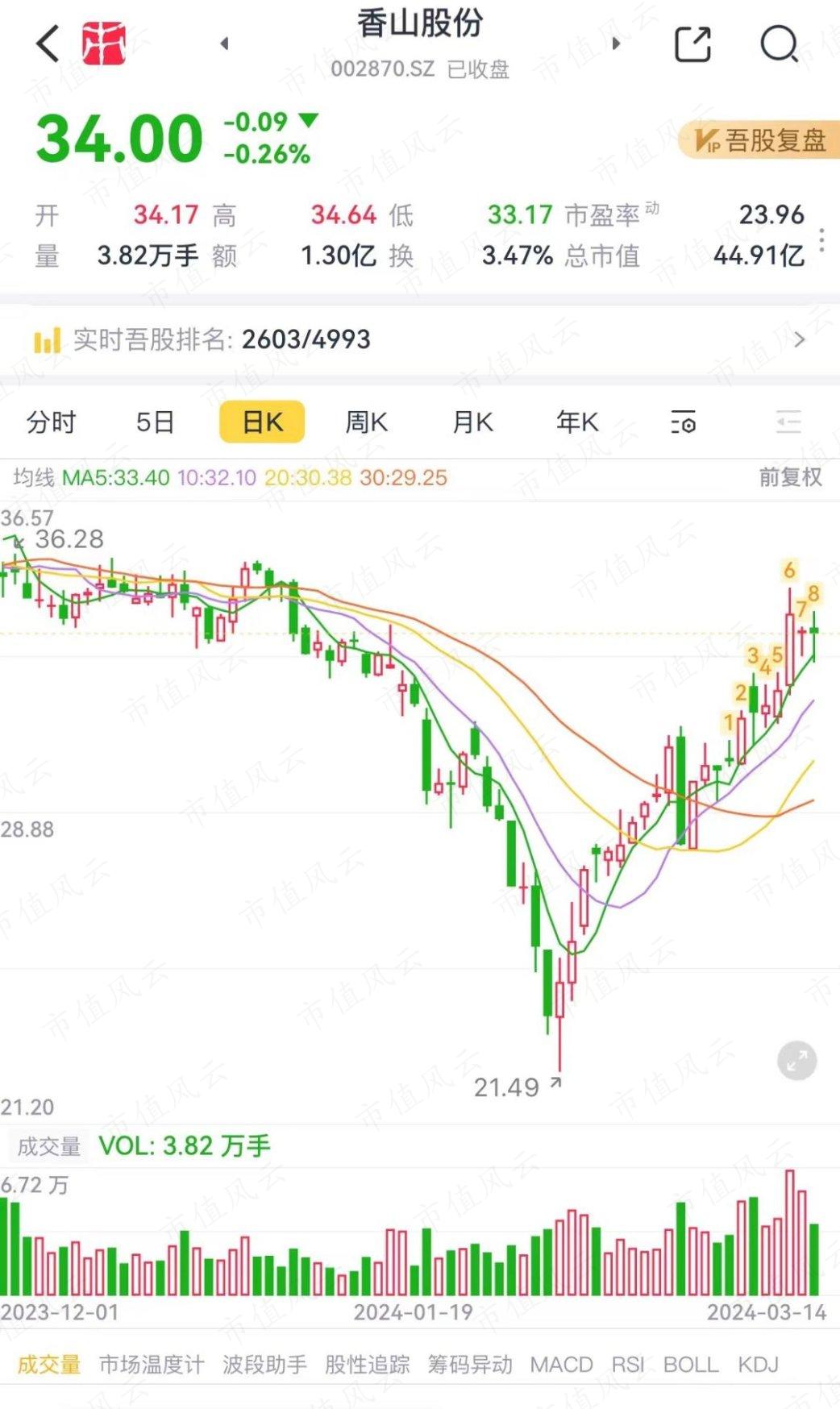Tap the back arrow icon
The image size is (840, 1409).
click(x=48, y=44)
